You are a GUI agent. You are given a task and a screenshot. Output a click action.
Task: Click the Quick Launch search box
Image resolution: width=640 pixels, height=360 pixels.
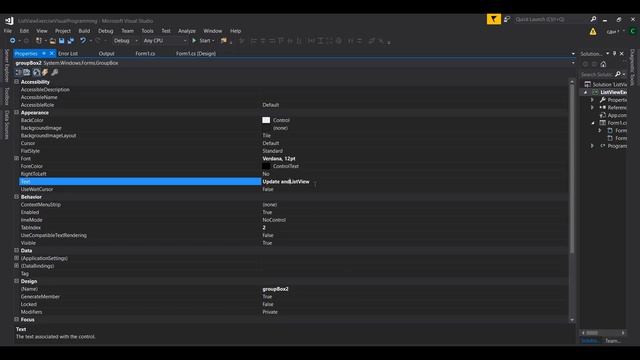click(551, 19)
